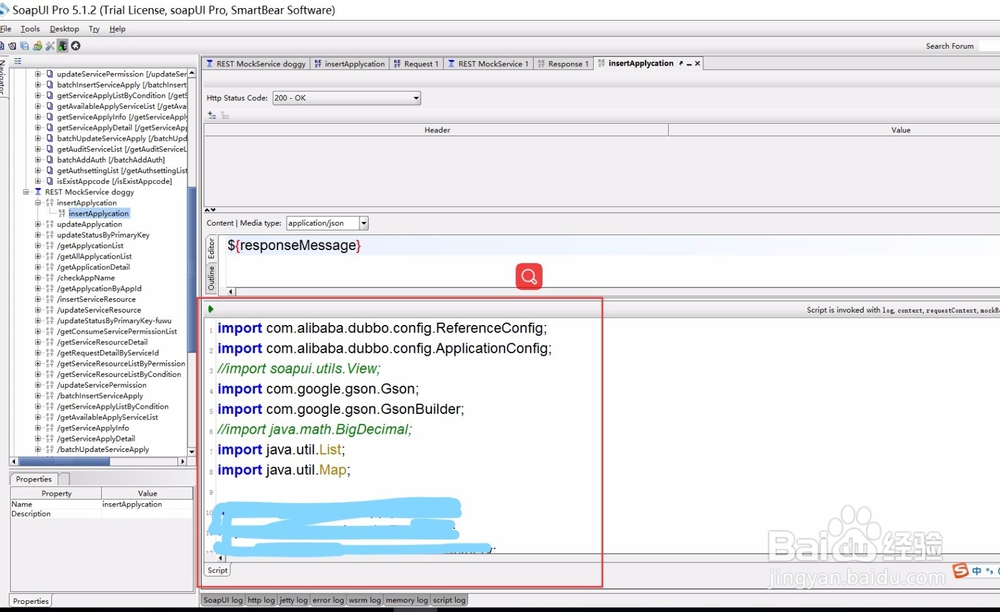Click the updateServicePermission resource icon
Image resolution: width=1000 pixels, height=612 pixels.
tap(50, 74)
